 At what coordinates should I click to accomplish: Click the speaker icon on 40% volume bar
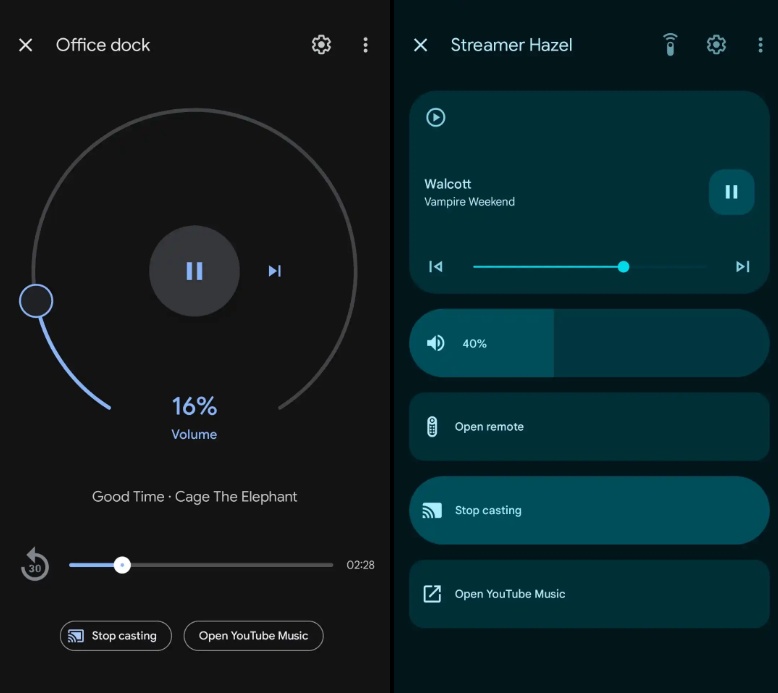pos(436,343)
